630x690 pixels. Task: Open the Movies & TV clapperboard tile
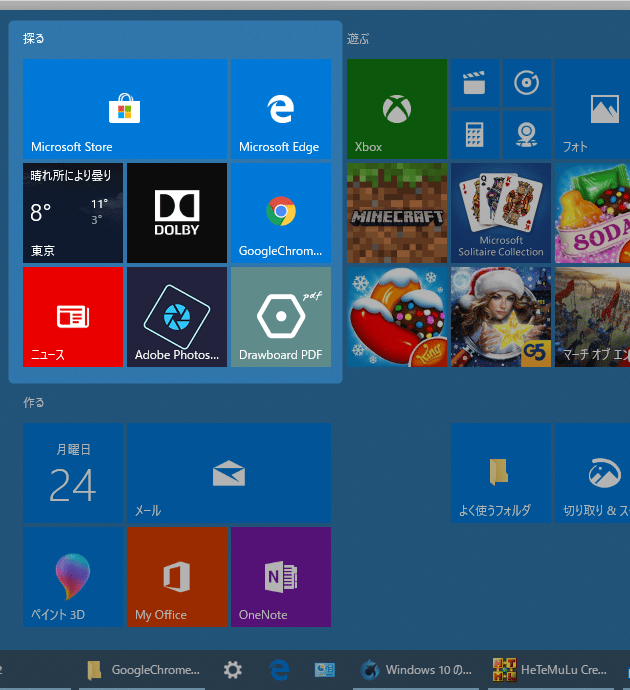(475, 83)
